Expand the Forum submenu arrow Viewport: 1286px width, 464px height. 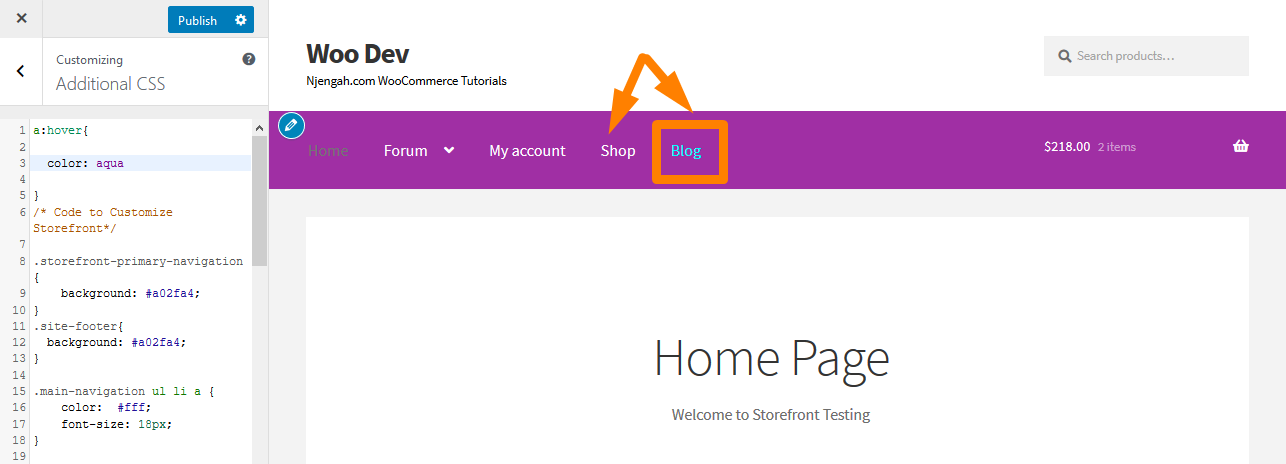pyautogui.click(x=449, y=150)
